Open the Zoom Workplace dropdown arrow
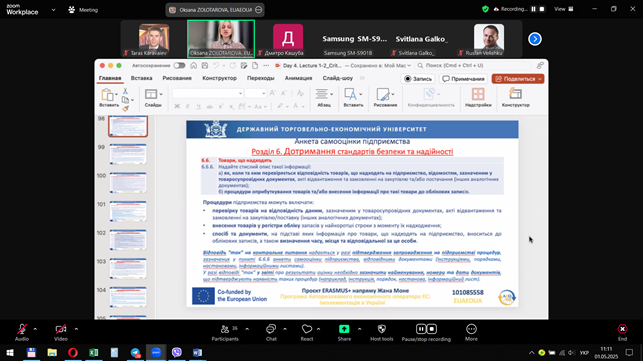 coord(53,10)
